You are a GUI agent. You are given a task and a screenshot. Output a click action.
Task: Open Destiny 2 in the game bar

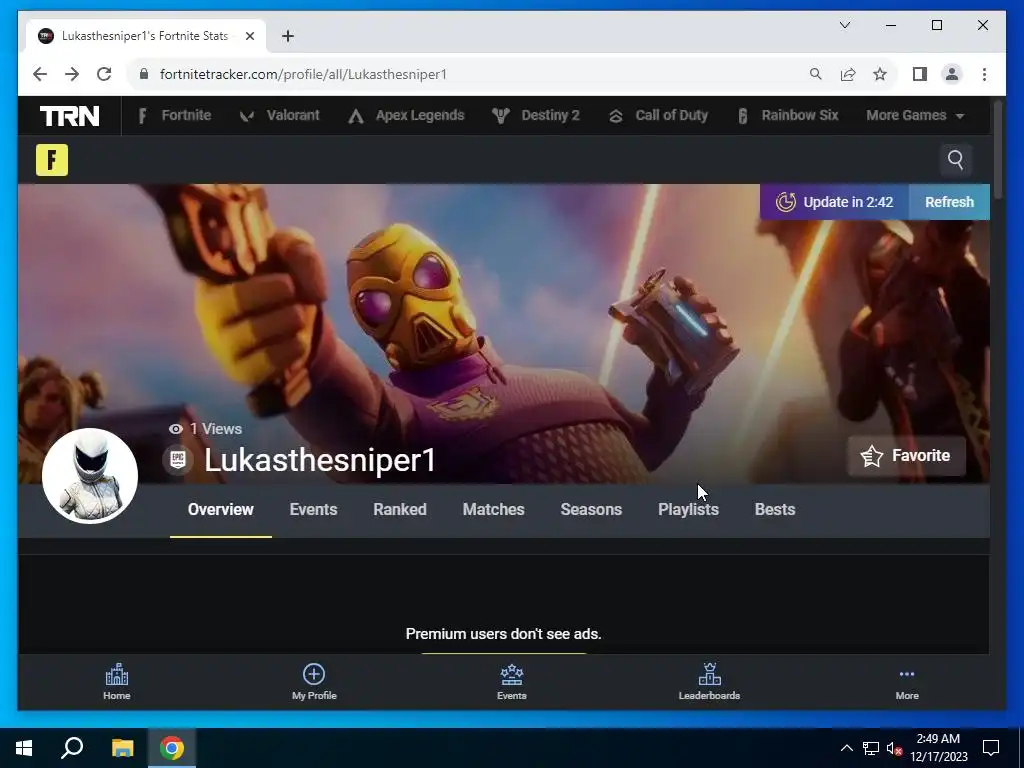[536, 116]
